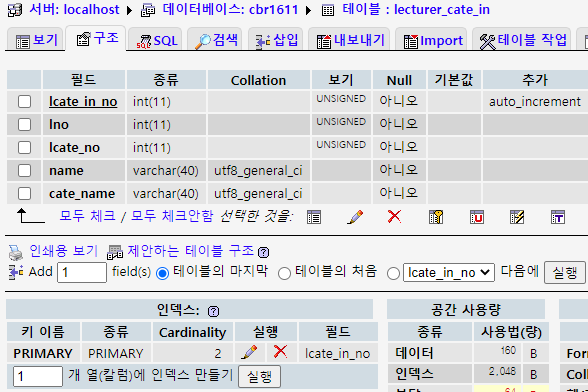Select 테이블의 마지막 radio option
This screenshot has height=392, width=588.
point(162,273)
